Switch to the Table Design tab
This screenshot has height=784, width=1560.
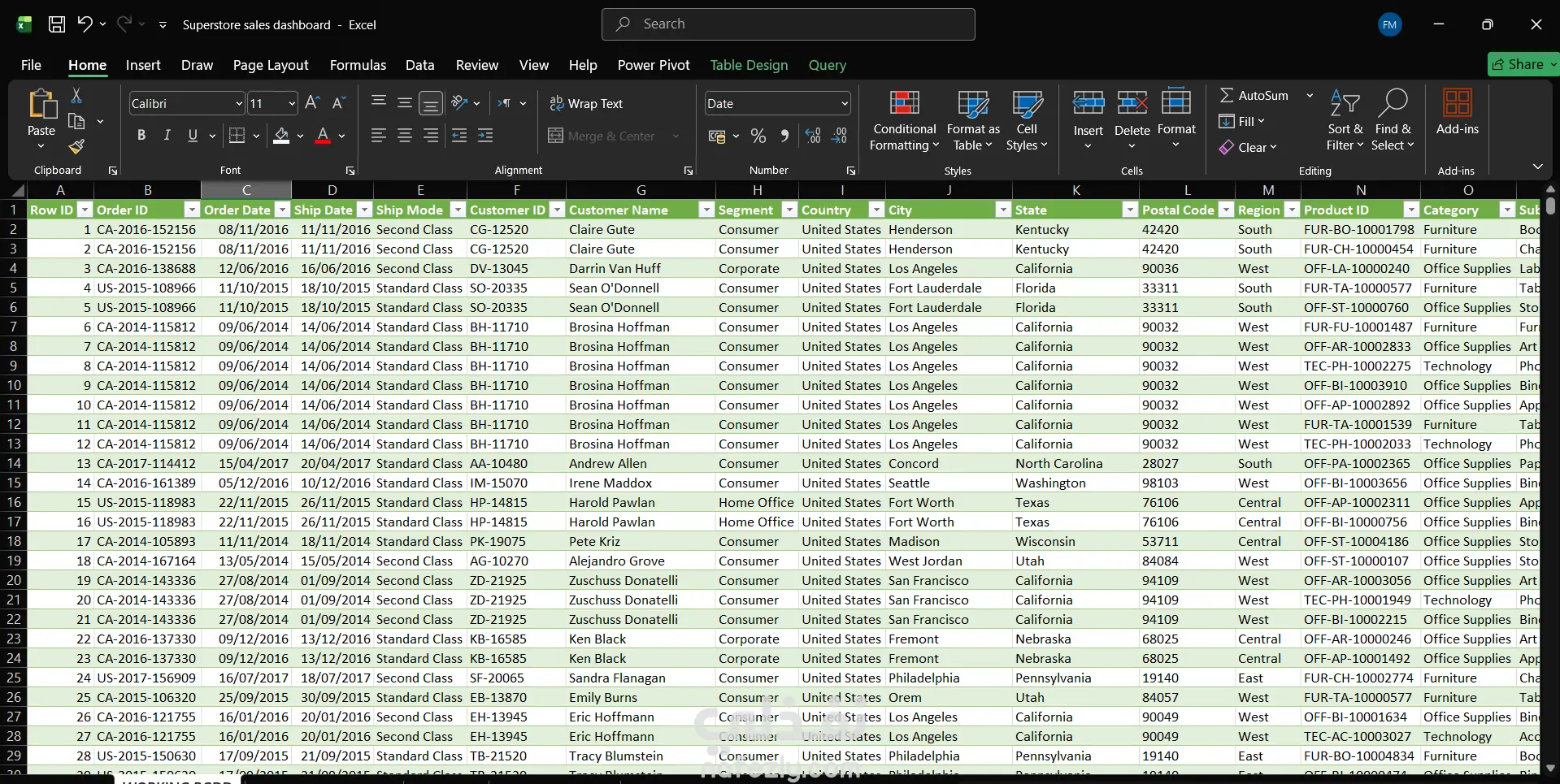[x=749, y=65]
